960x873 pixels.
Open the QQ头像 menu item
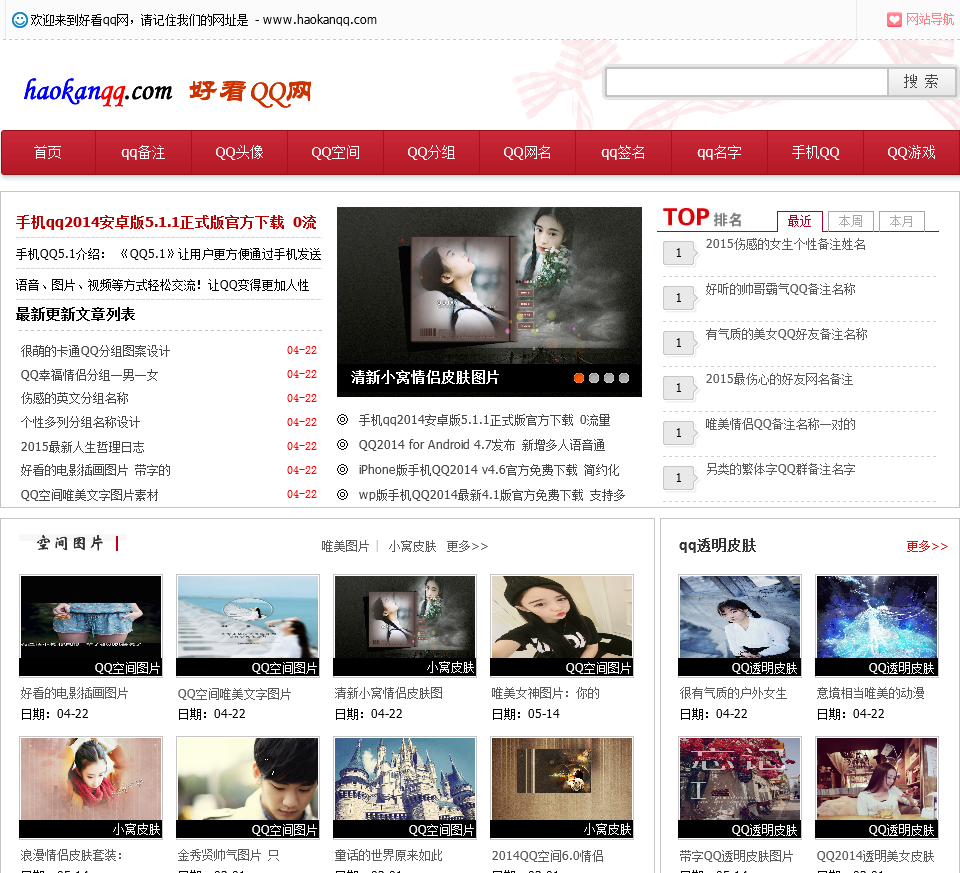point(239,152)
